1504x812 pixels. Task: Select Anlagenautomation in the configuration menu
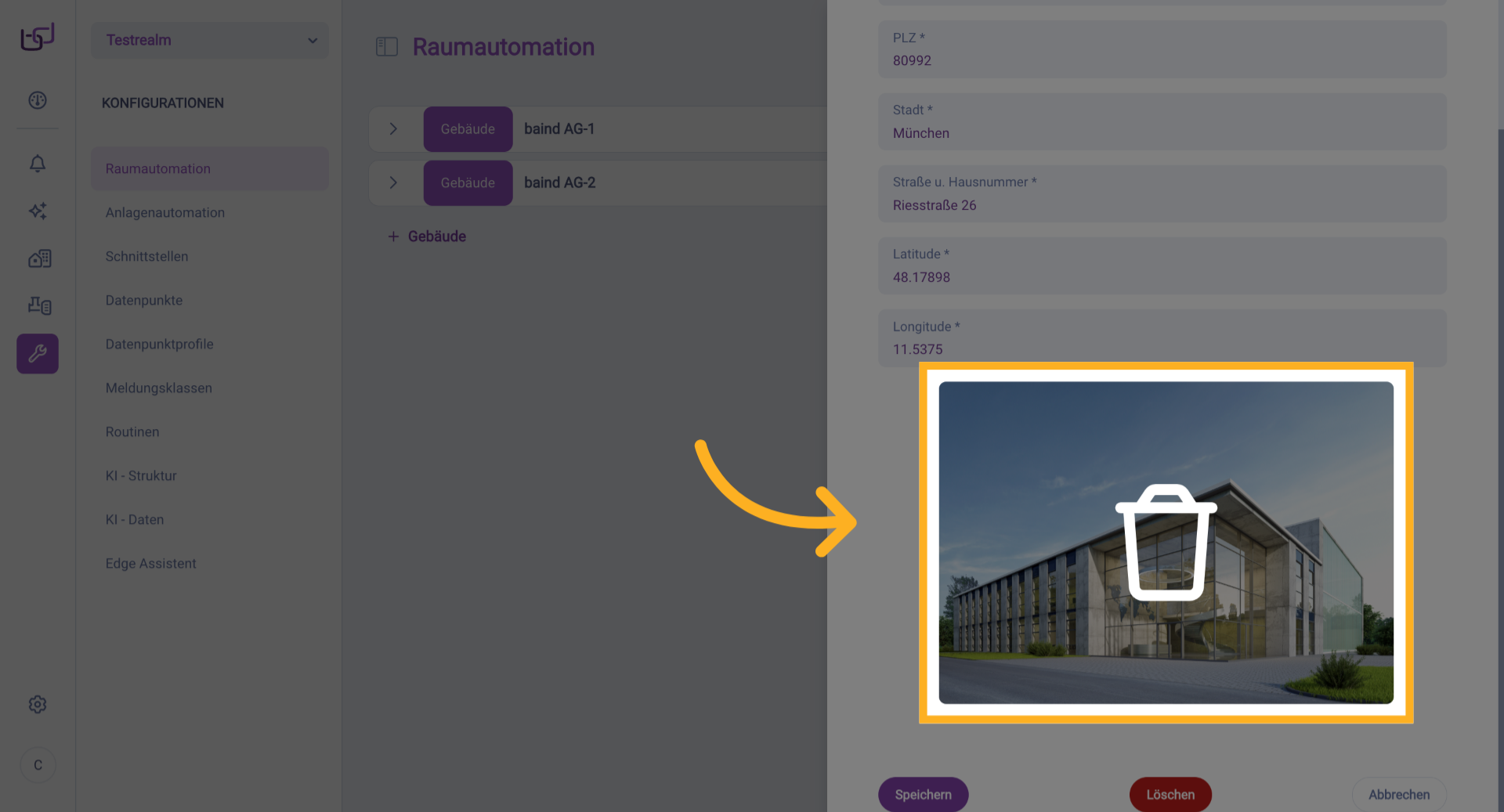165,213
